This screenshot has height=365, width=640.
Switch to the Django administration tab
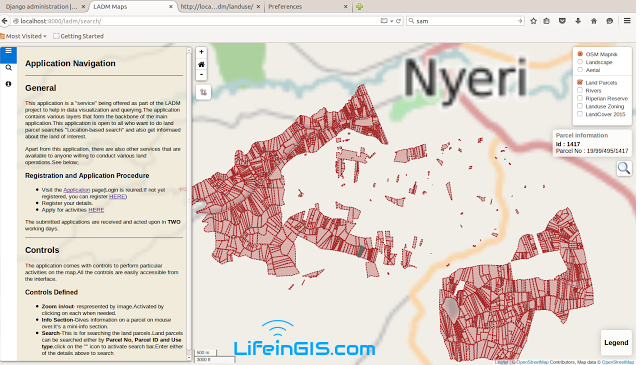click(42, 7)
